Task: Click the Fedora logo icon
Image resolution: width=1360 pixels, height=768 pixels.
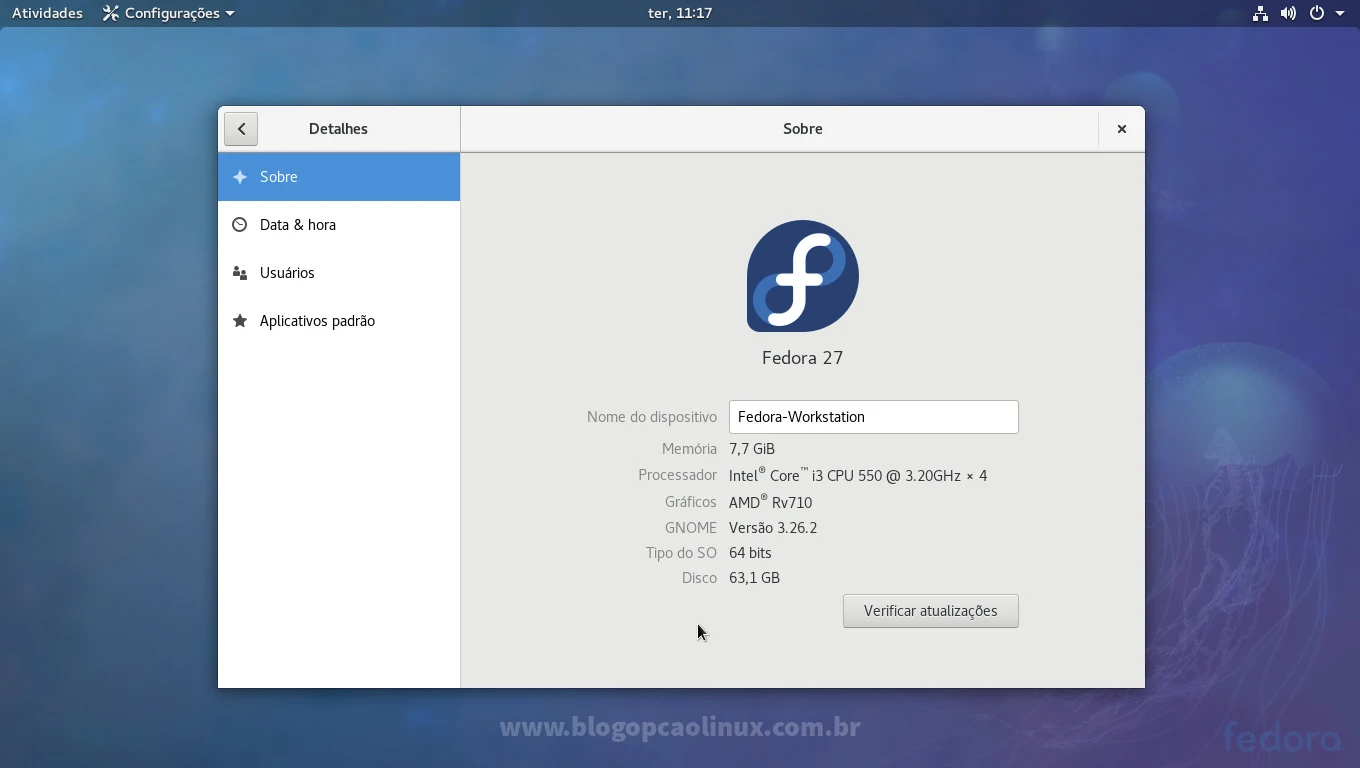Action: [802, 276]
